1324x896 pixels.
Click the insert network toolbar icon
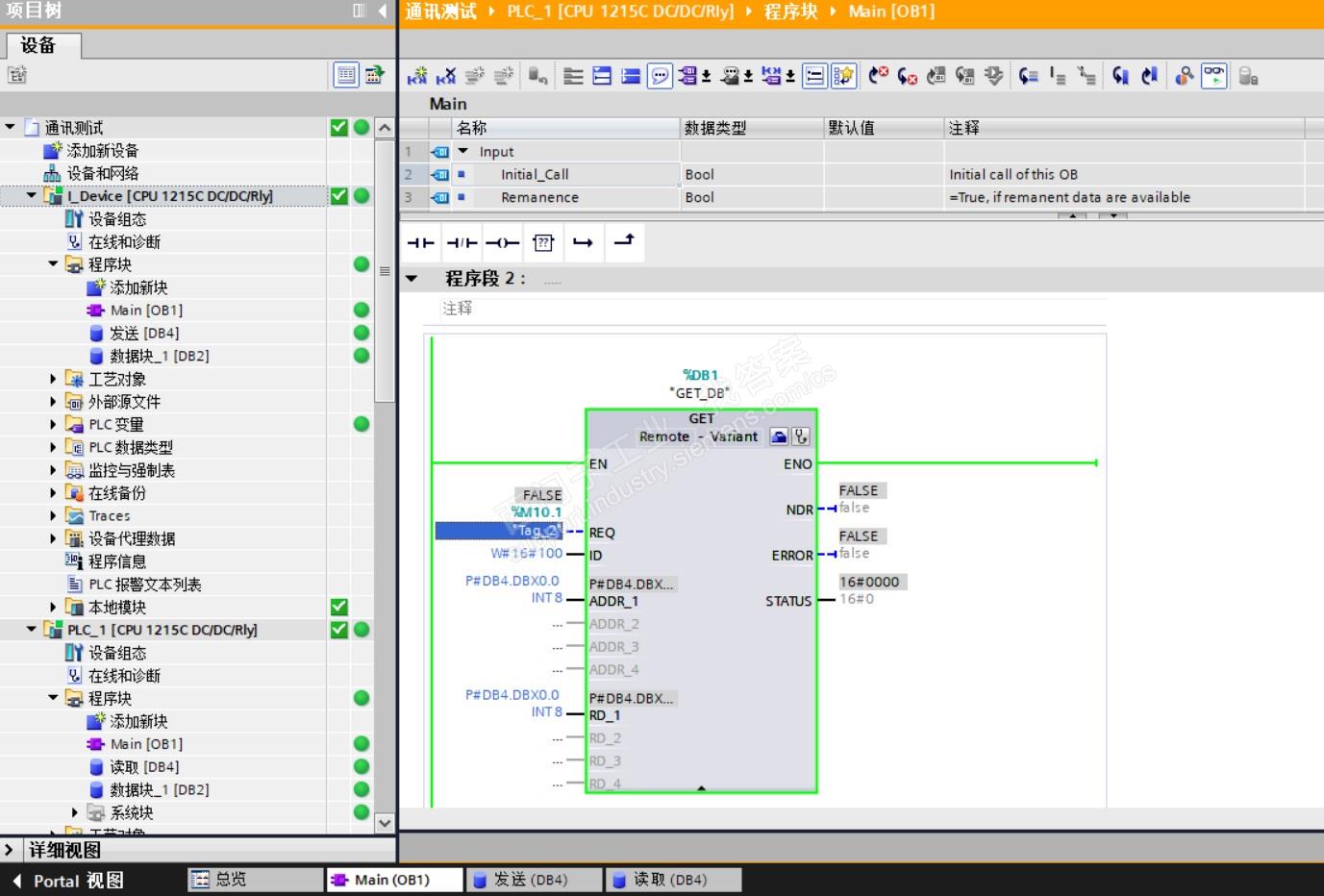417,76
